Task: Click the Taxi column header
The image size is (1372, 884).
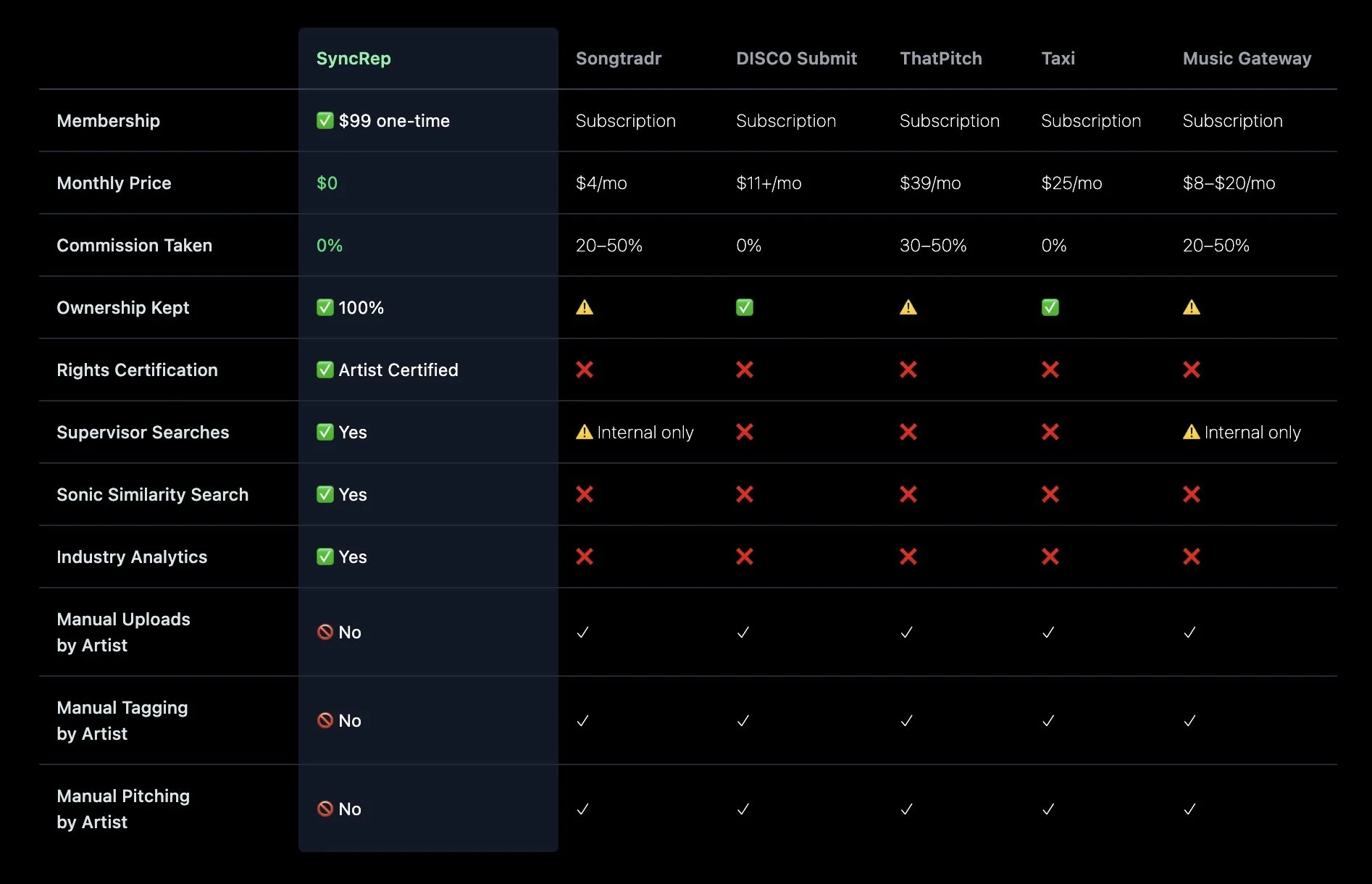Action: tap(1058, 59)
